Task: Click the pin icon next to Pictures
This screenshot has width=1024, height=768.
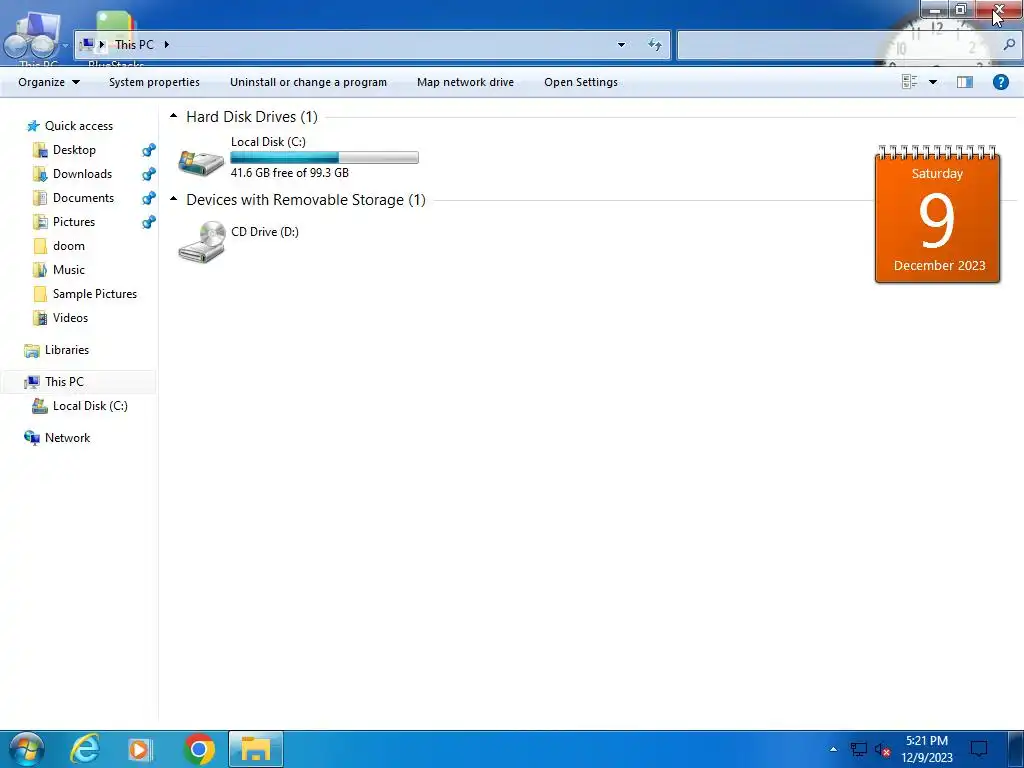Action: point(149,222)
